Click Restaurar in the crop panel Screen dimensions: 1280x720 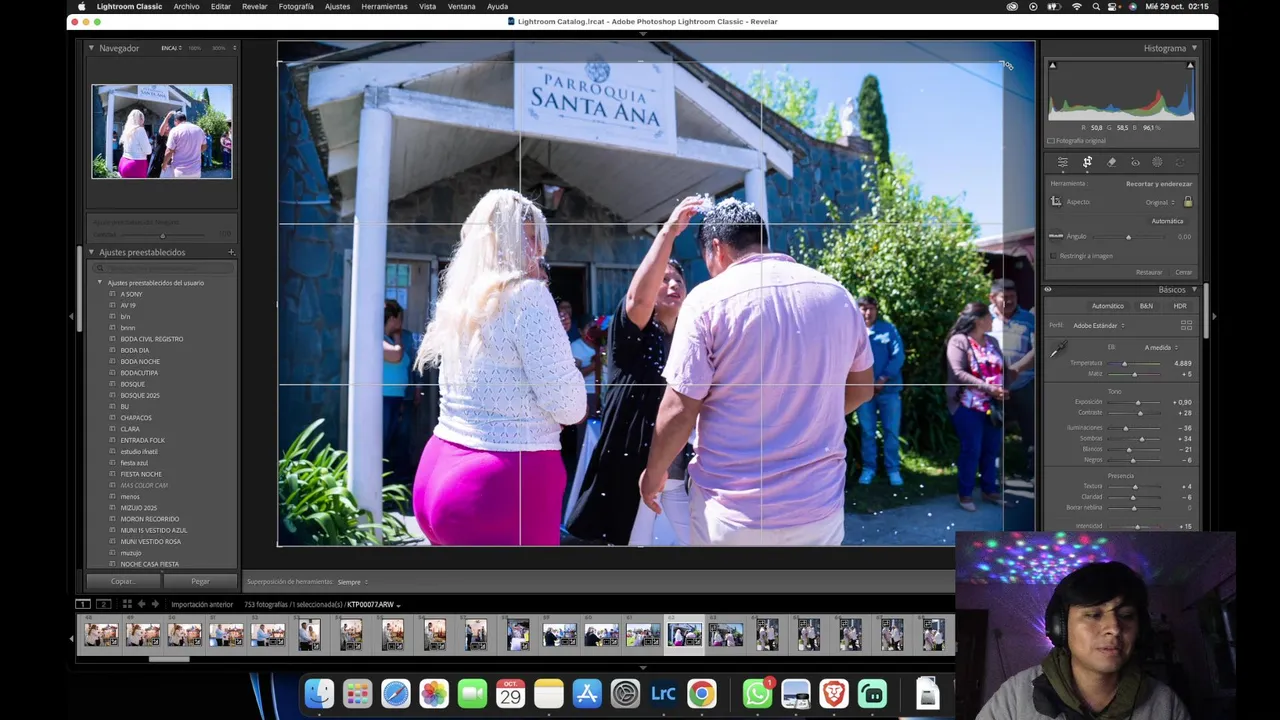[x=1149, y=272]
